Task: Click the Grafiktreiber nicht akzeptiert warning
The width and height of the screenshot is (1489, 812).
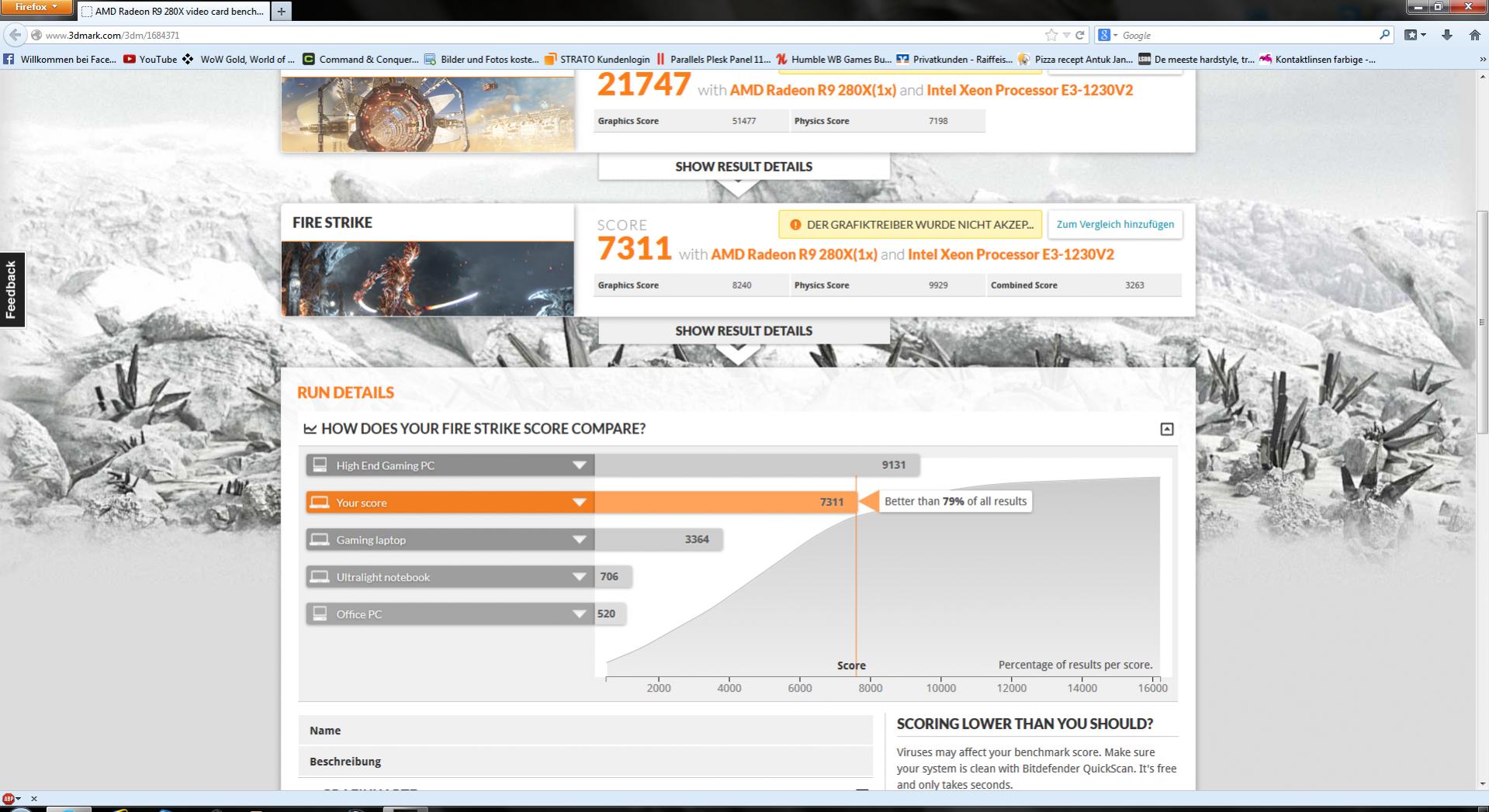Action: pyautogui.click(x=911, y=225)
